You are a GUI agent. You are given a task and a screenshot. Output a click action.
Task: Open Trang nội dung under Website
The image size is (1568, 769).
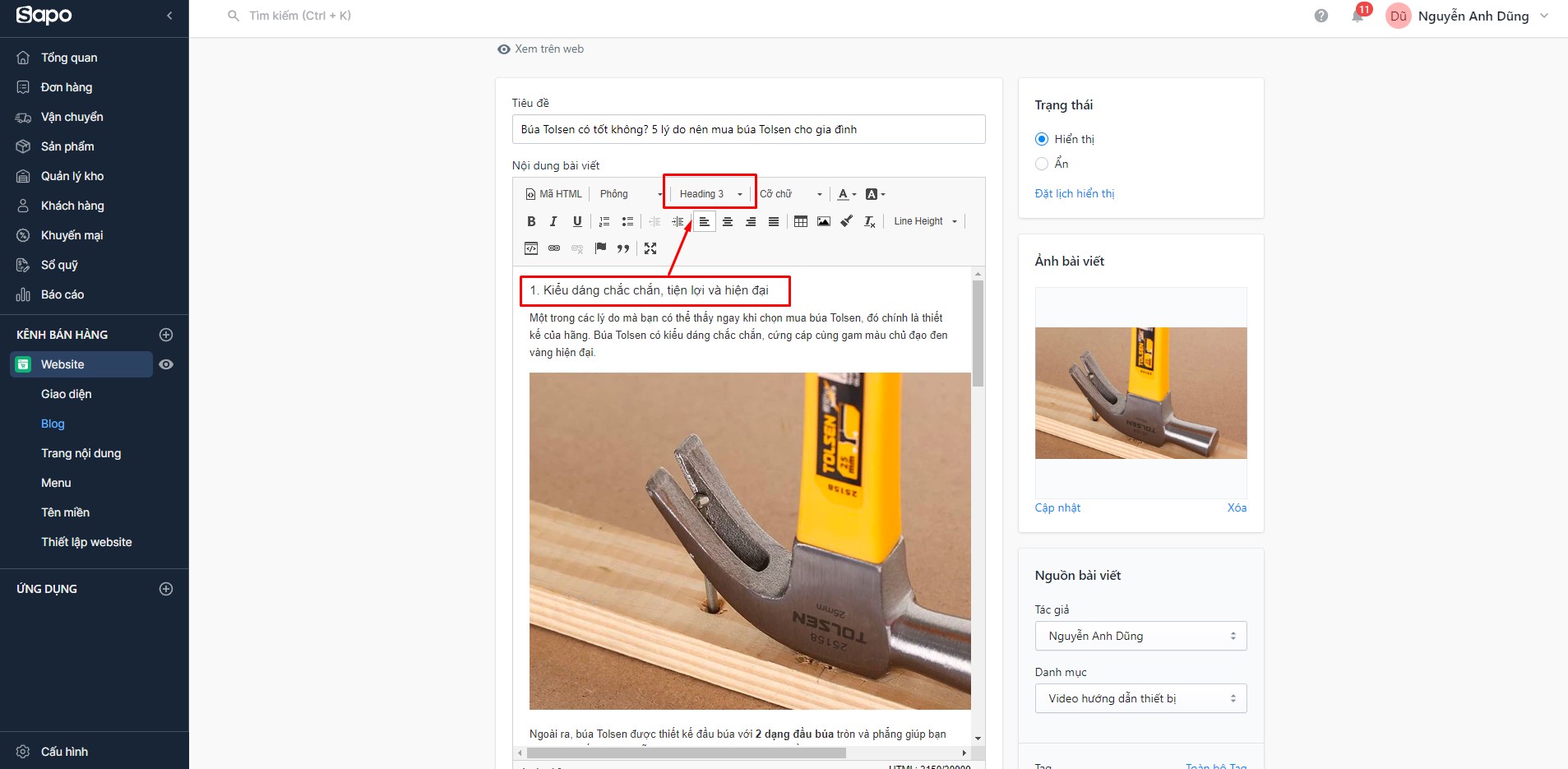click(x=81, y=453)
